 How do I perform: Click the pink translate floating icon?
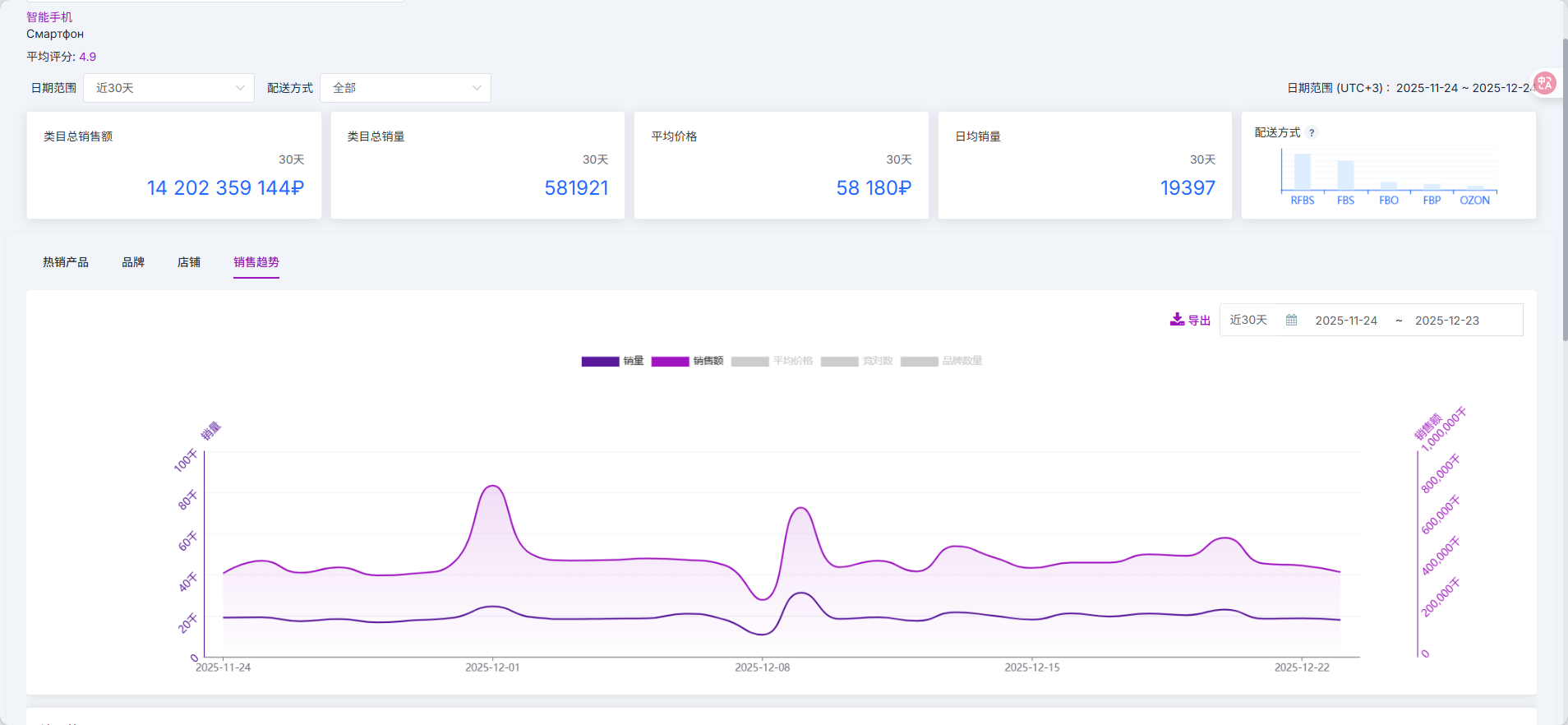click(x=1545, y=83)
